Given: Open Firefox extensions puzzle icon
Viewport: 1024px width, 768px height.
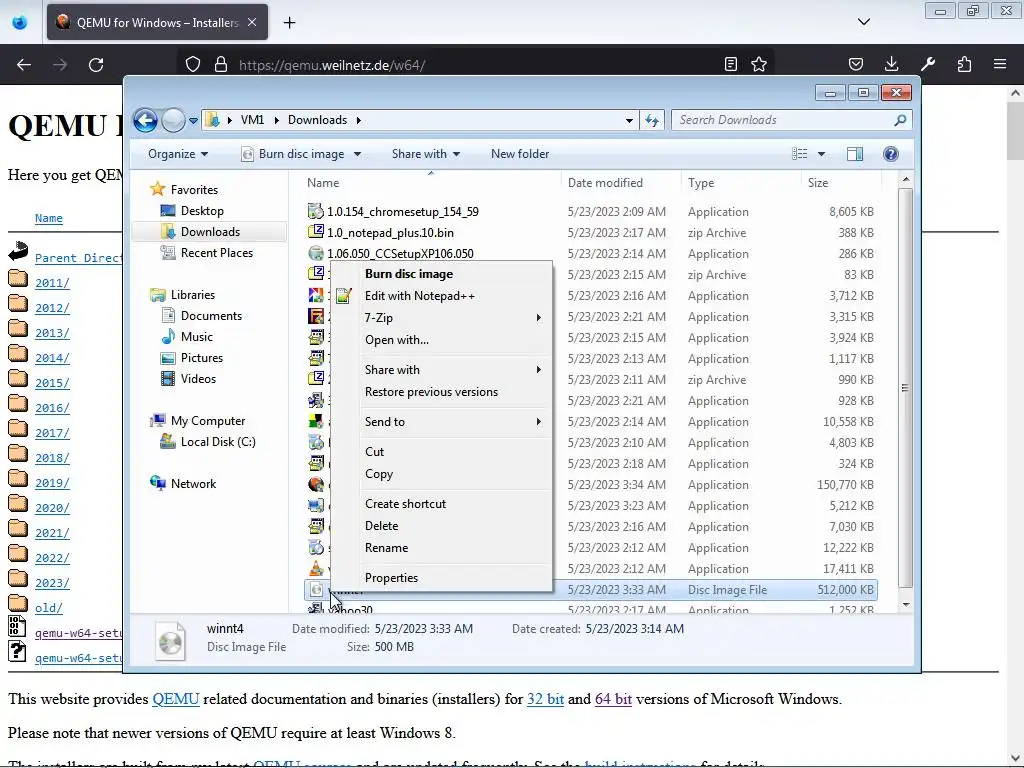Looking at the screenshot, I should coord(964,64).
